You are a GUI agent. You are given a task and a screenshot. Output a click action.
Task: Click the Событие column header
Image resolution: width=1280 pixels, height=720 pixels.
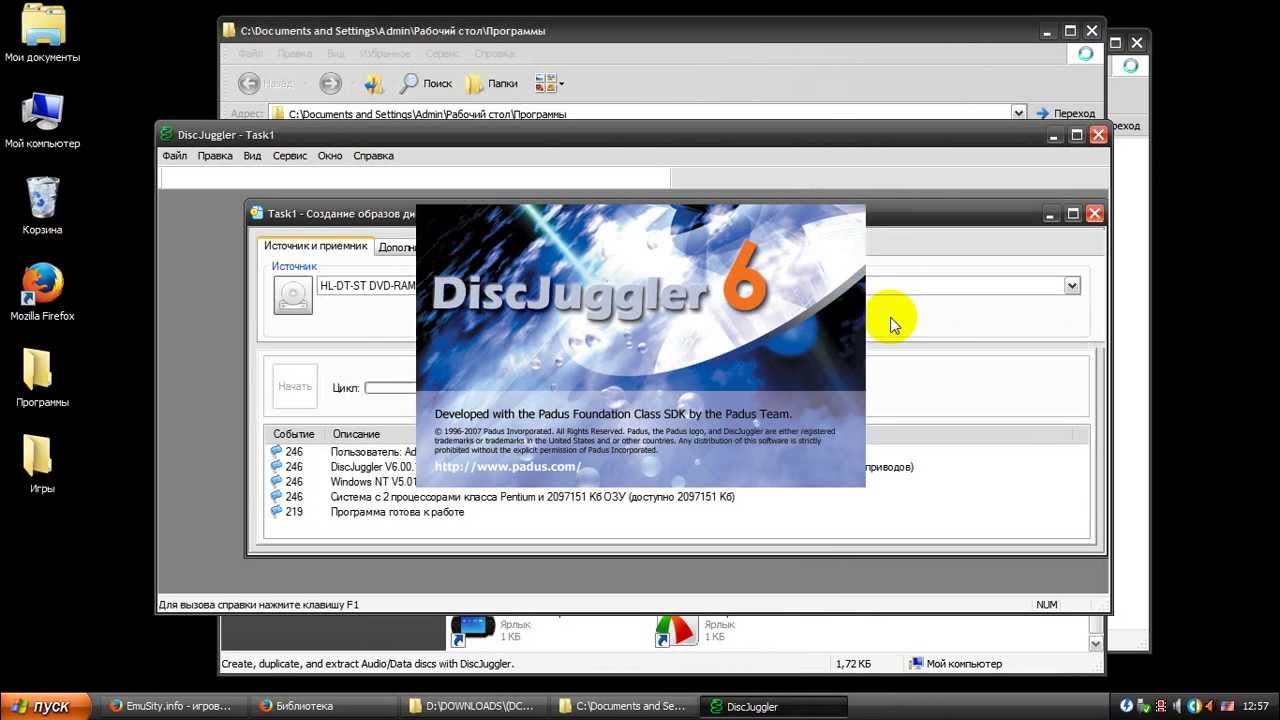(x=294, y=434)
